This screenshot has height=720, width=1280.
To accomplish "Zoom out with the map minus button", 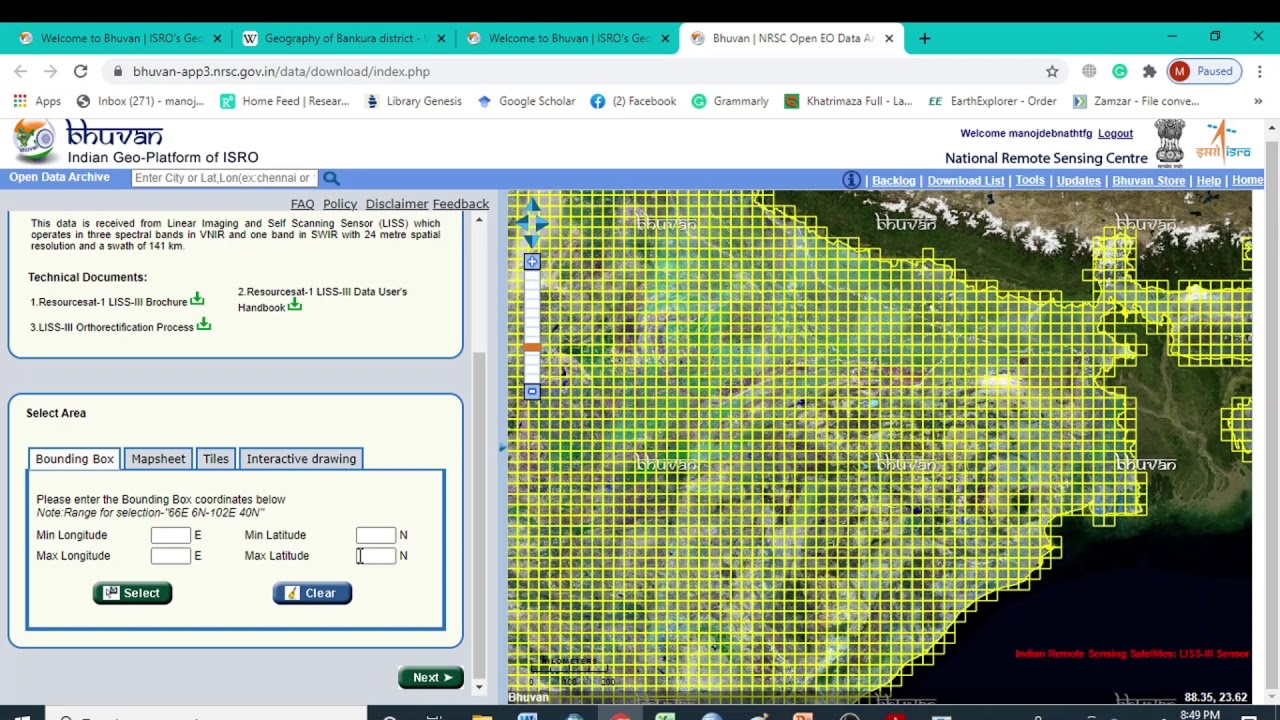I will click(532, 392).
